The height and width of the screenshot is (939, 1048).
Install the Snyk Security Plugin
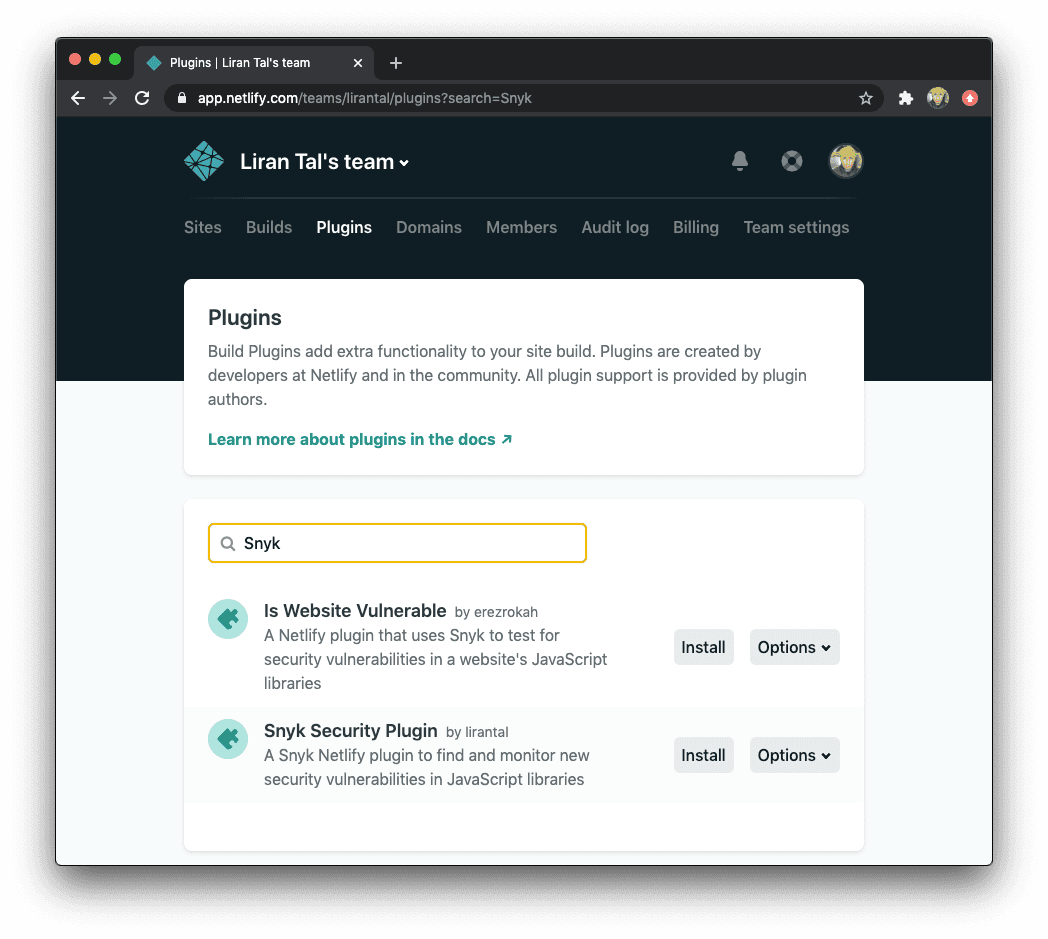[x=703, y=755]
